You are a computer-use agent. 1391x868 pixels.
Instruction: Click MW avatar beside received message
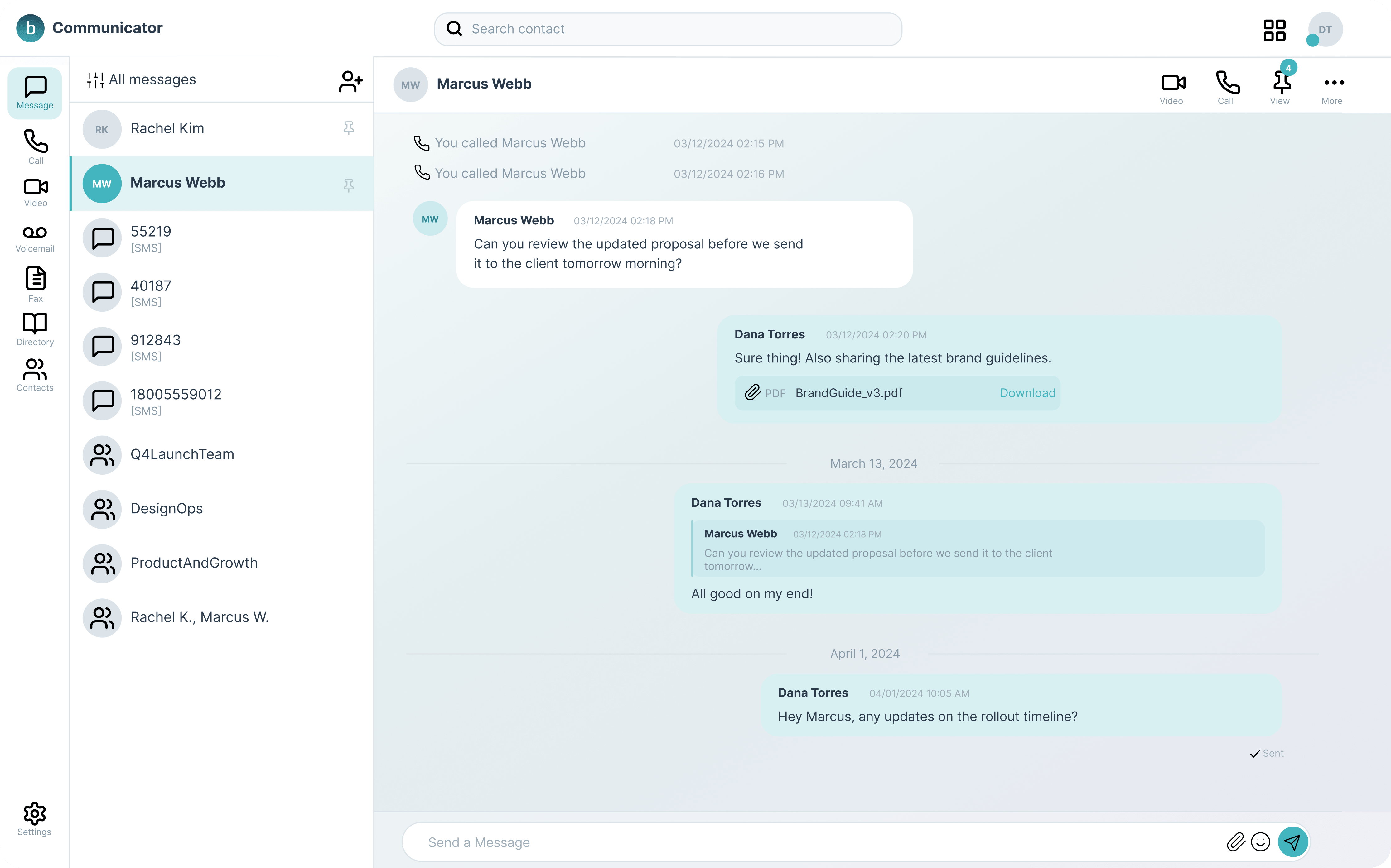430,219
